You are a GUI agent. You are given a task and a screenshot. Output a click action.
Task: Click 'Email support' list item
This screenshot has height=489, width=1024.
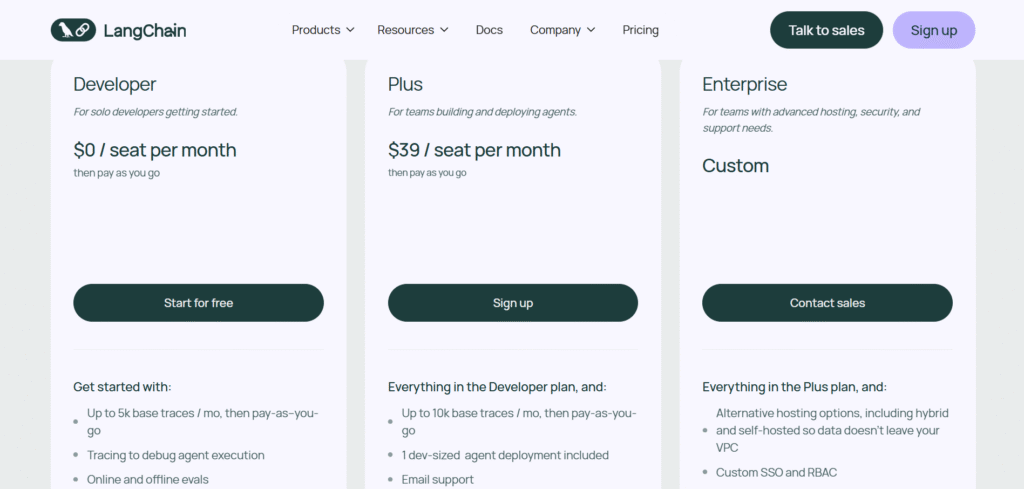click(x=438, y=479)
